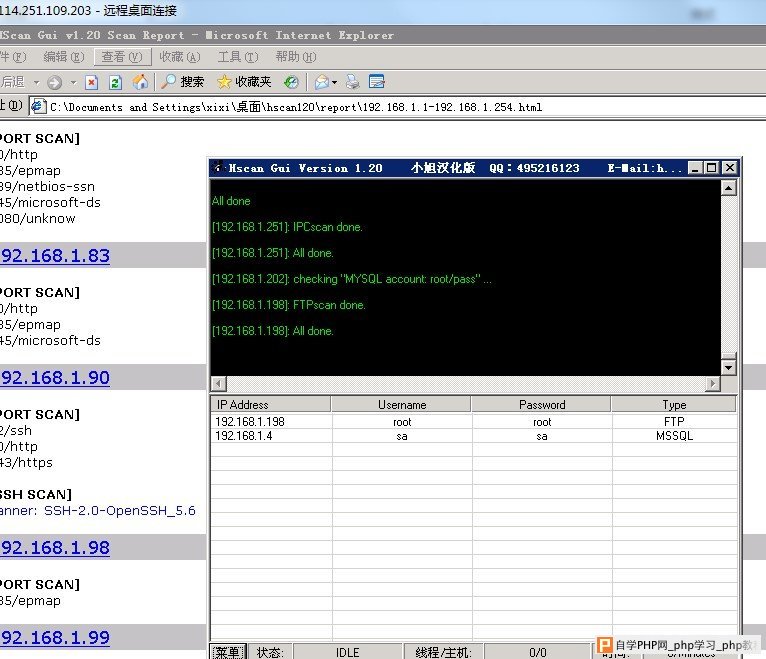Open the Mail icon dropdown arrow
Screen dimensions: 766x659
coord(335,83)
